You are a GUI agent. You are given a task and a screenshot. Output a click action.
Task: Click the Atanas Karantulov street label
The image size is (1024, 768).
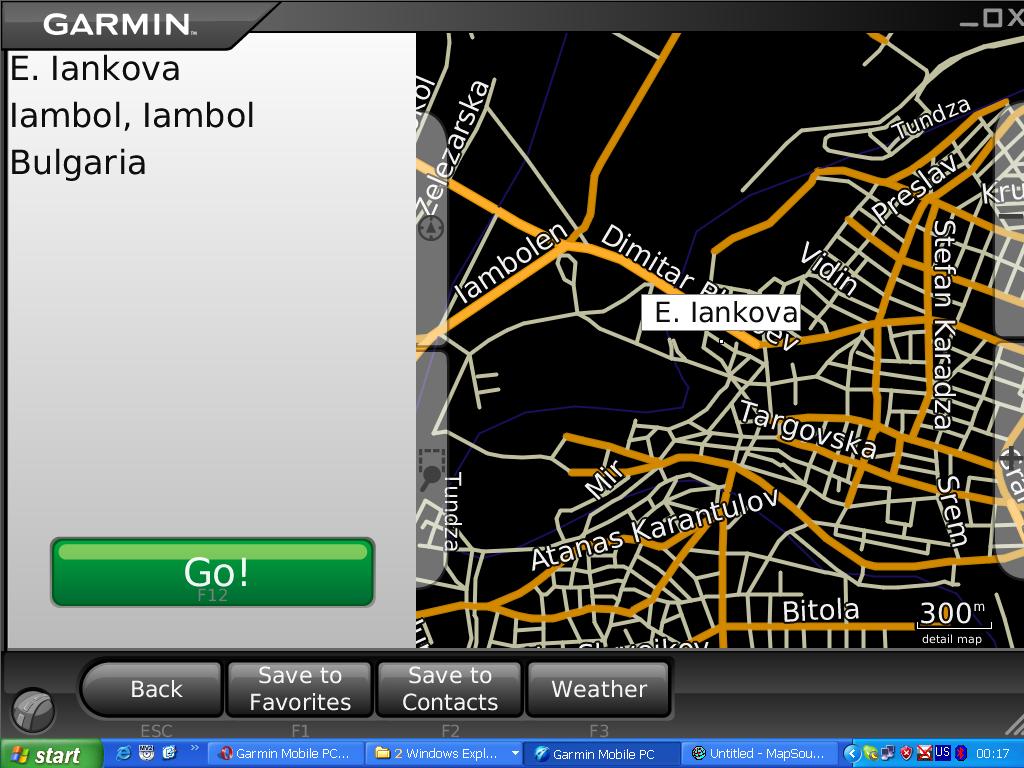point(655,528)
